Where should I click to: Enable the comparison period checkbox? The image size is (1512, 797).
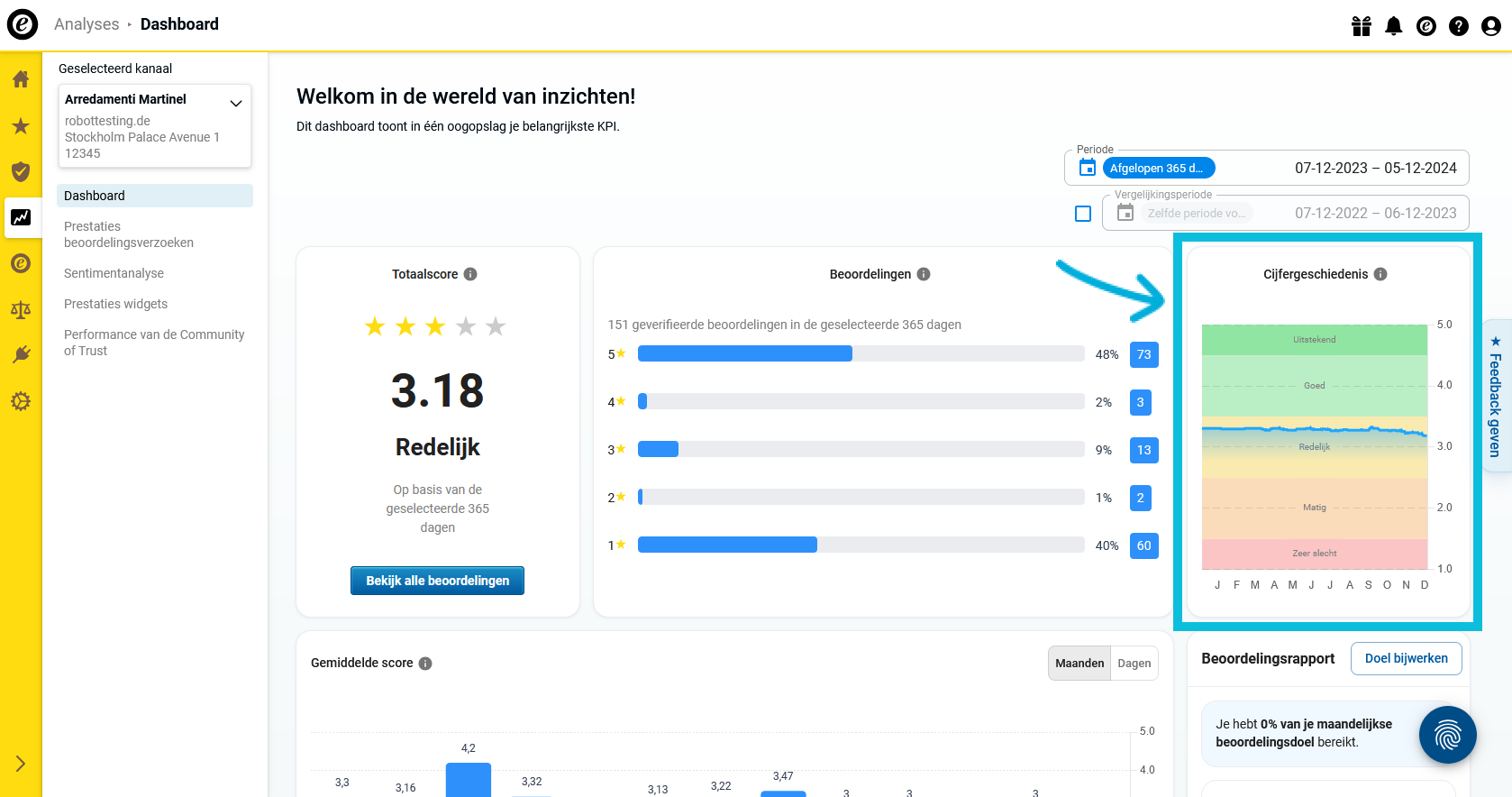1083,214
